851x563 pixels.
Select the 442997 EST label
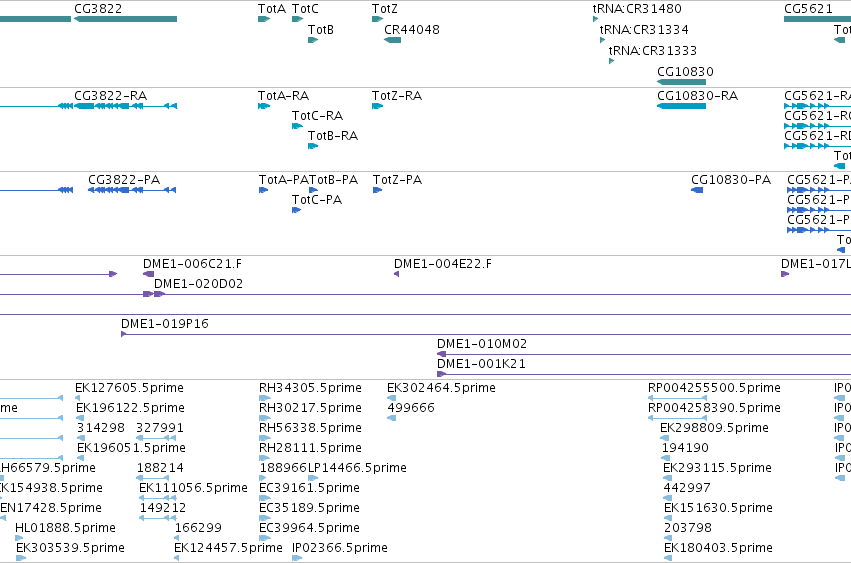point(687,488)
